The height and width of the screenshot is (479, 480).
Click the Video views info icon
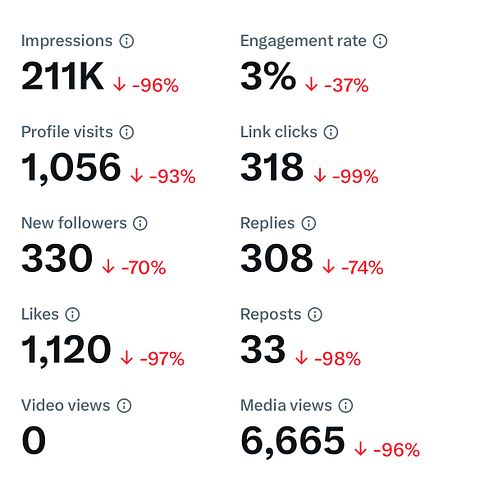point(124,405)
